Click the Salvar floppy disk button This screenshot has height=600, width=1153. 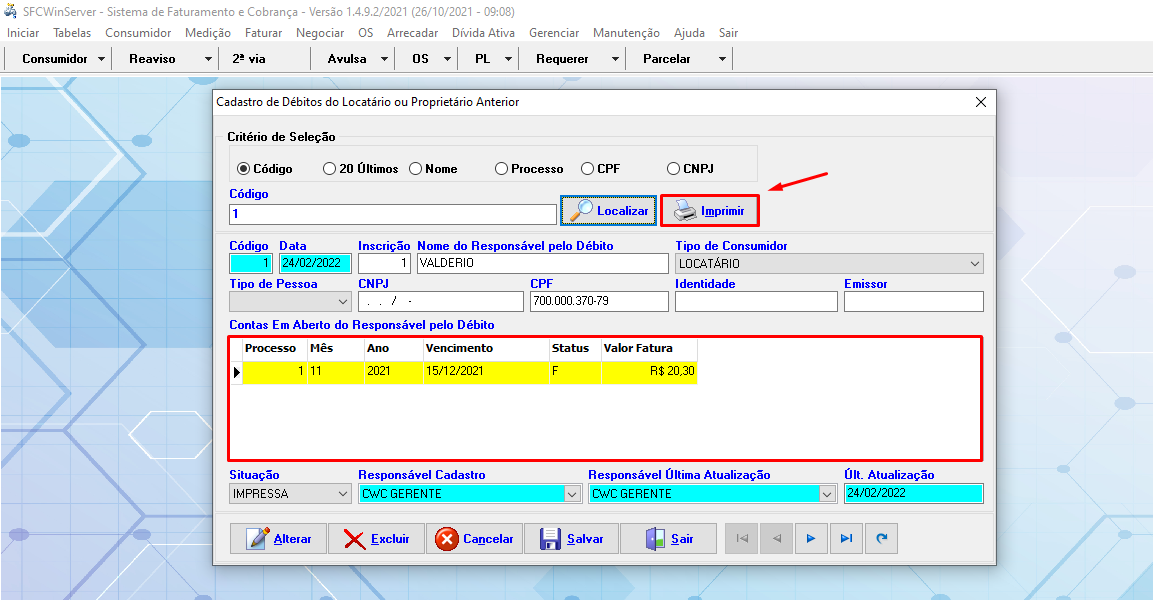pos(572,539)
